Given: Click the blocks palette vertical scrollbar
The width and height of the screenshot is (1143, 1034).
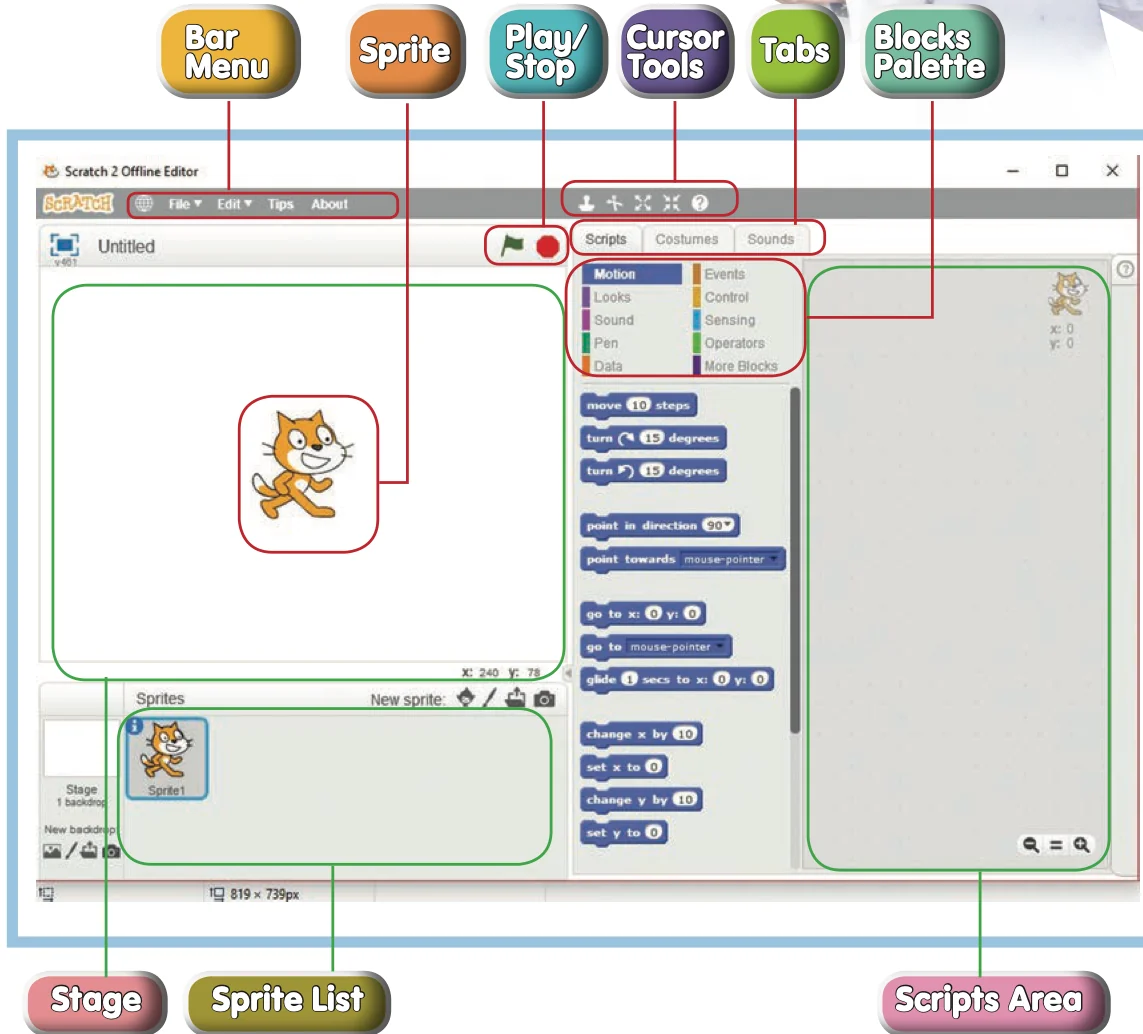Looking at the screenshot, I should click(x=795, y=560).
